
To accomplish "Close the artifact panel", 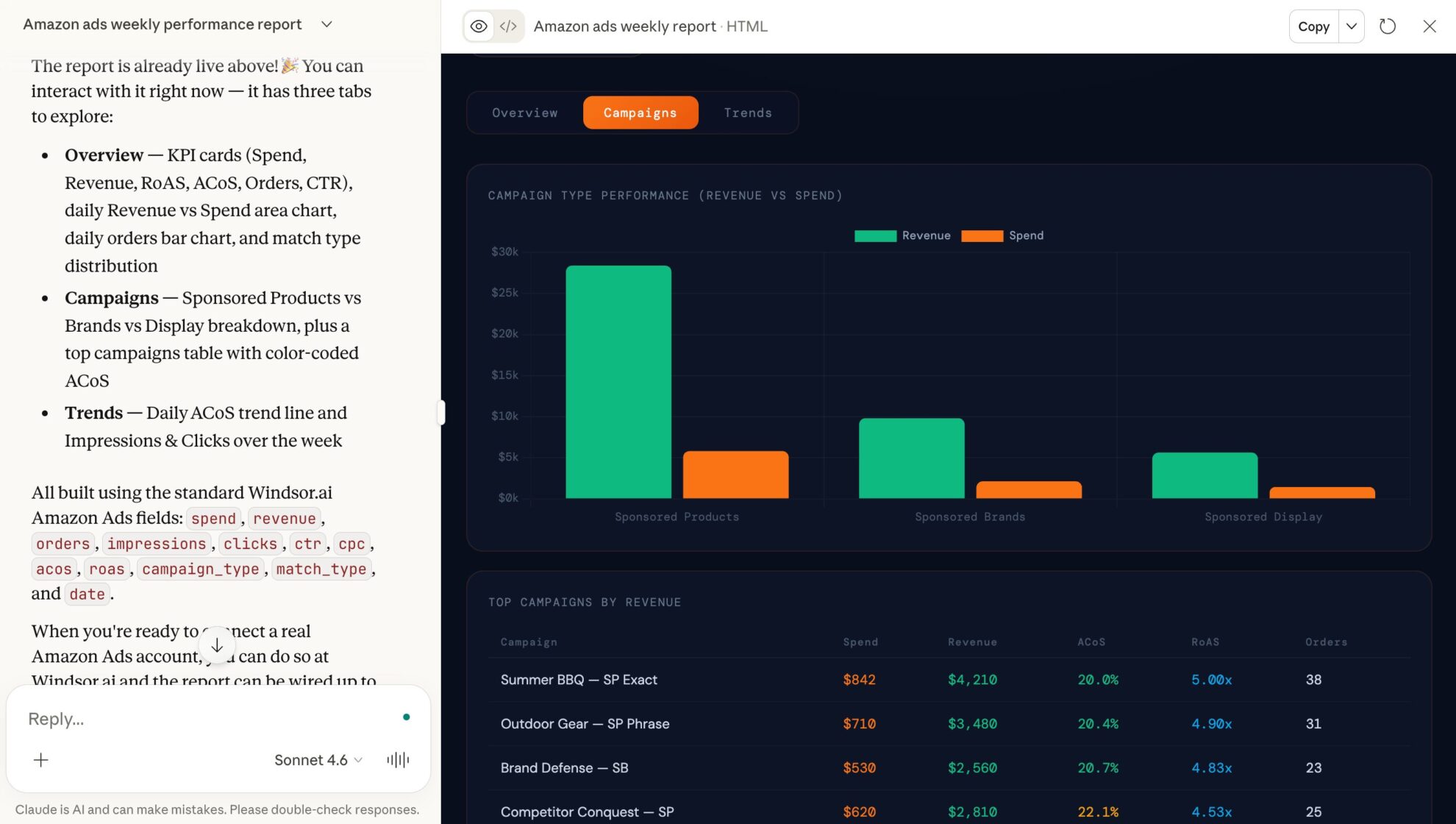I will tap(1430, 26).
